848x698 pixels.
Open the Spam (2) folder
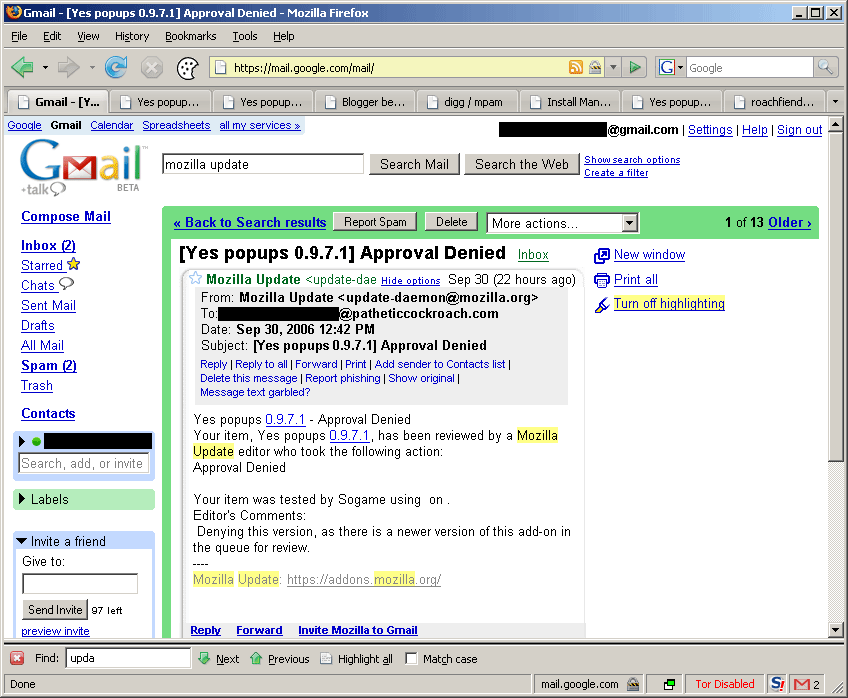tap(49, 365)
